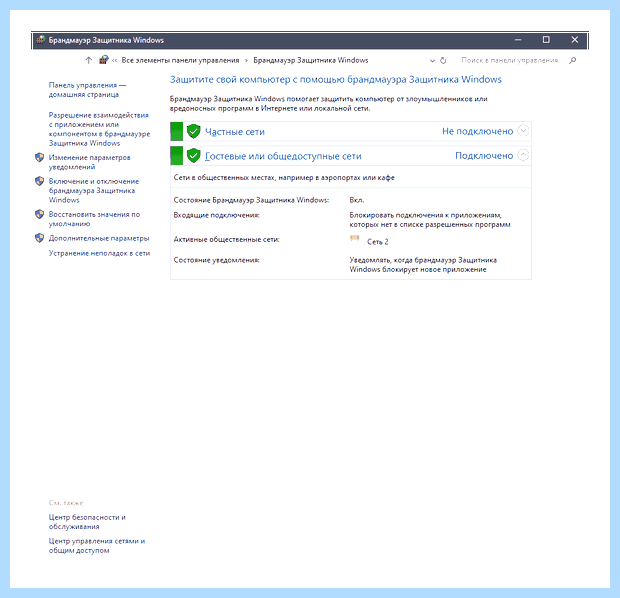Open Включение и отключение брандмауэра link
The width and height of the screenshot is (620, 598).
click(x=94, y=191)
